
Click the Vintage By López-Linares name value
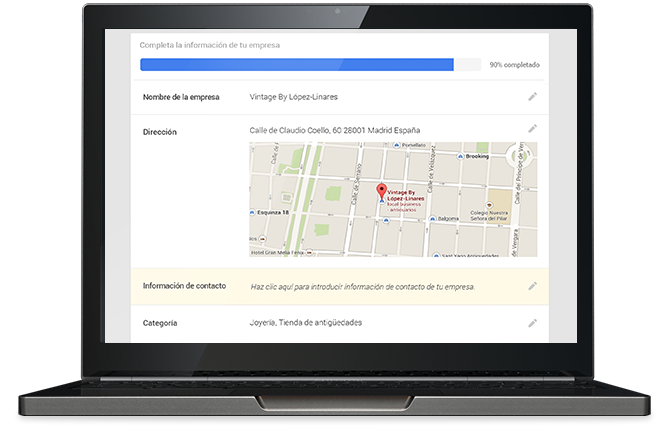point(294,97)
